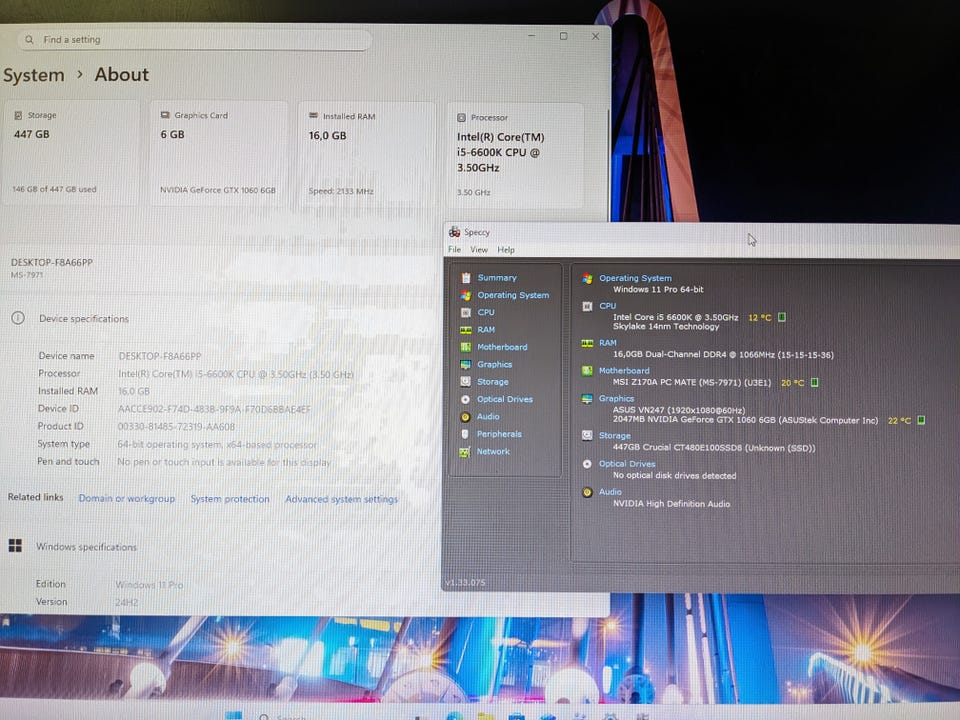Viewport: 960px width, 720px height.
Task: Open the File menu in Speccy
Action: (x=454, y=250)
